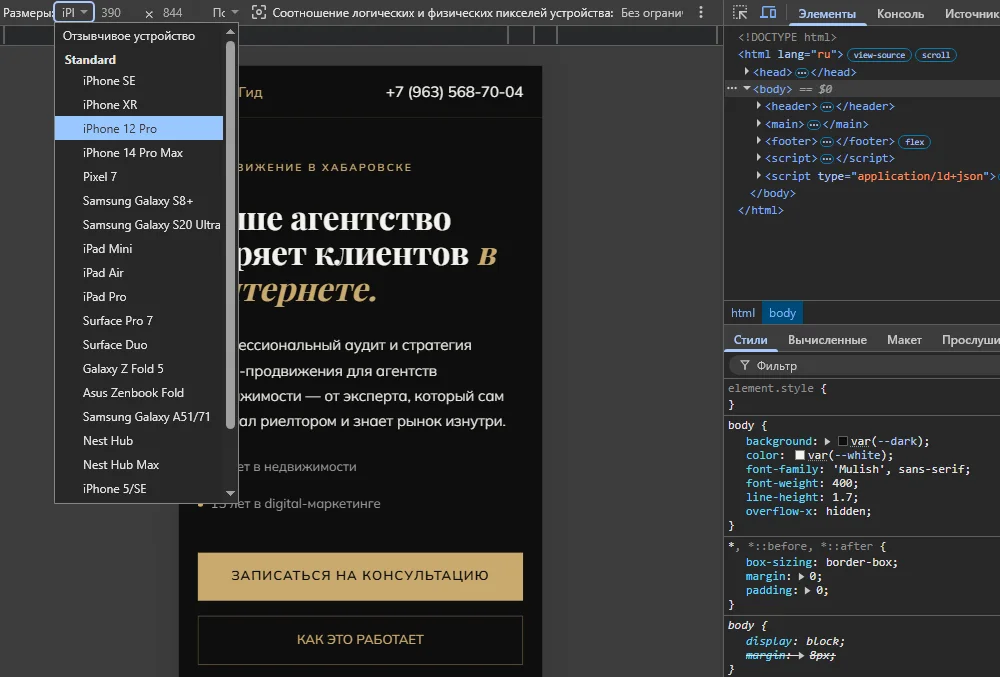Select Surface Duo device

pos(139,345)
